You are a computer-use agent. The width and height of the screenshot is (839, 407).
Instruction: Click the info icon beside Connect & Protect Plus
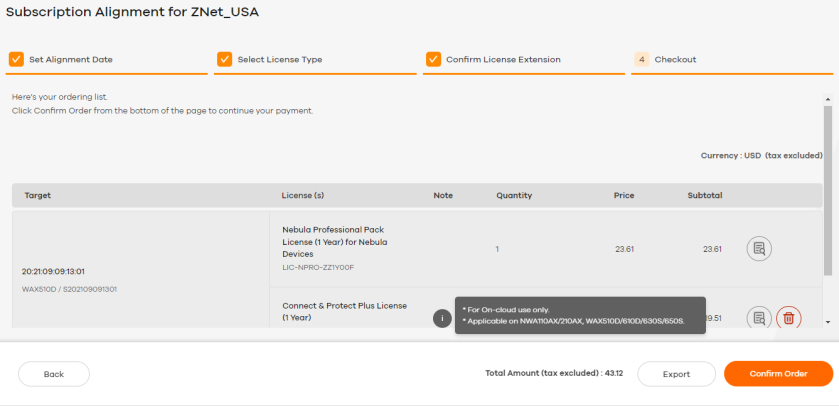442,318
